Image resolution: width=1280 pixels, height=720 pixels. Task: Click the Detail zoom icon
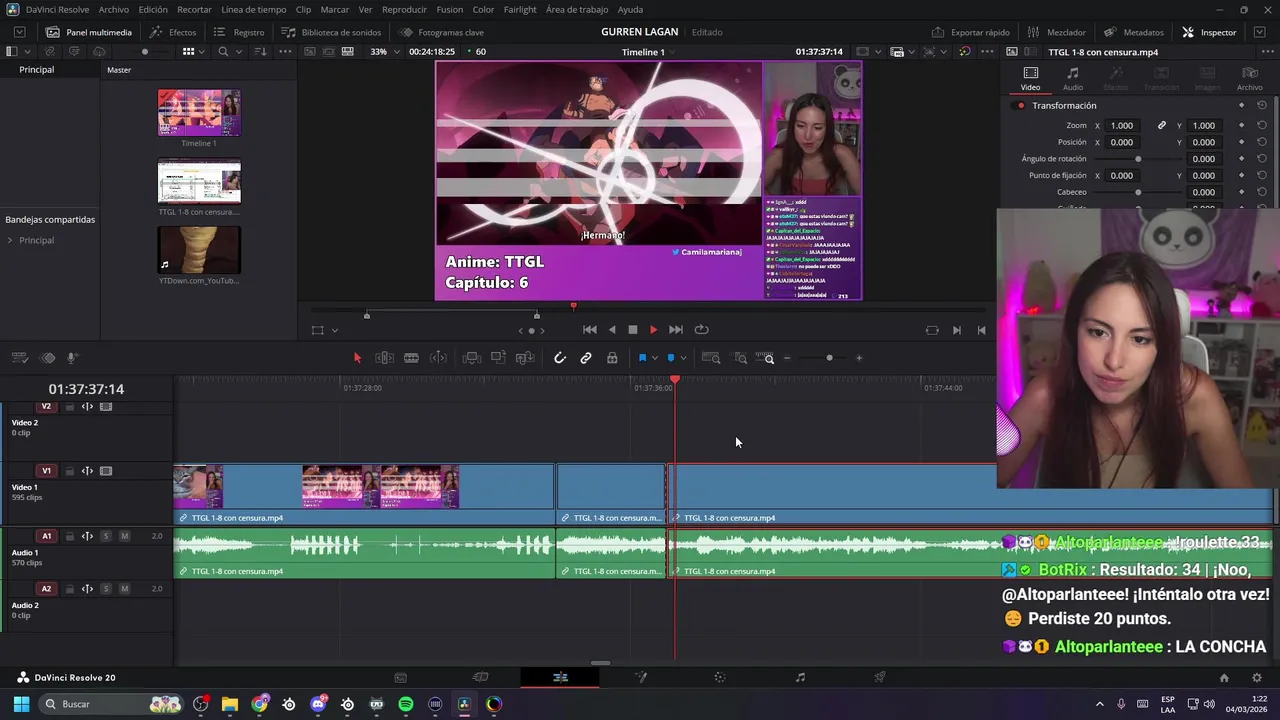[x=740, y=358]
